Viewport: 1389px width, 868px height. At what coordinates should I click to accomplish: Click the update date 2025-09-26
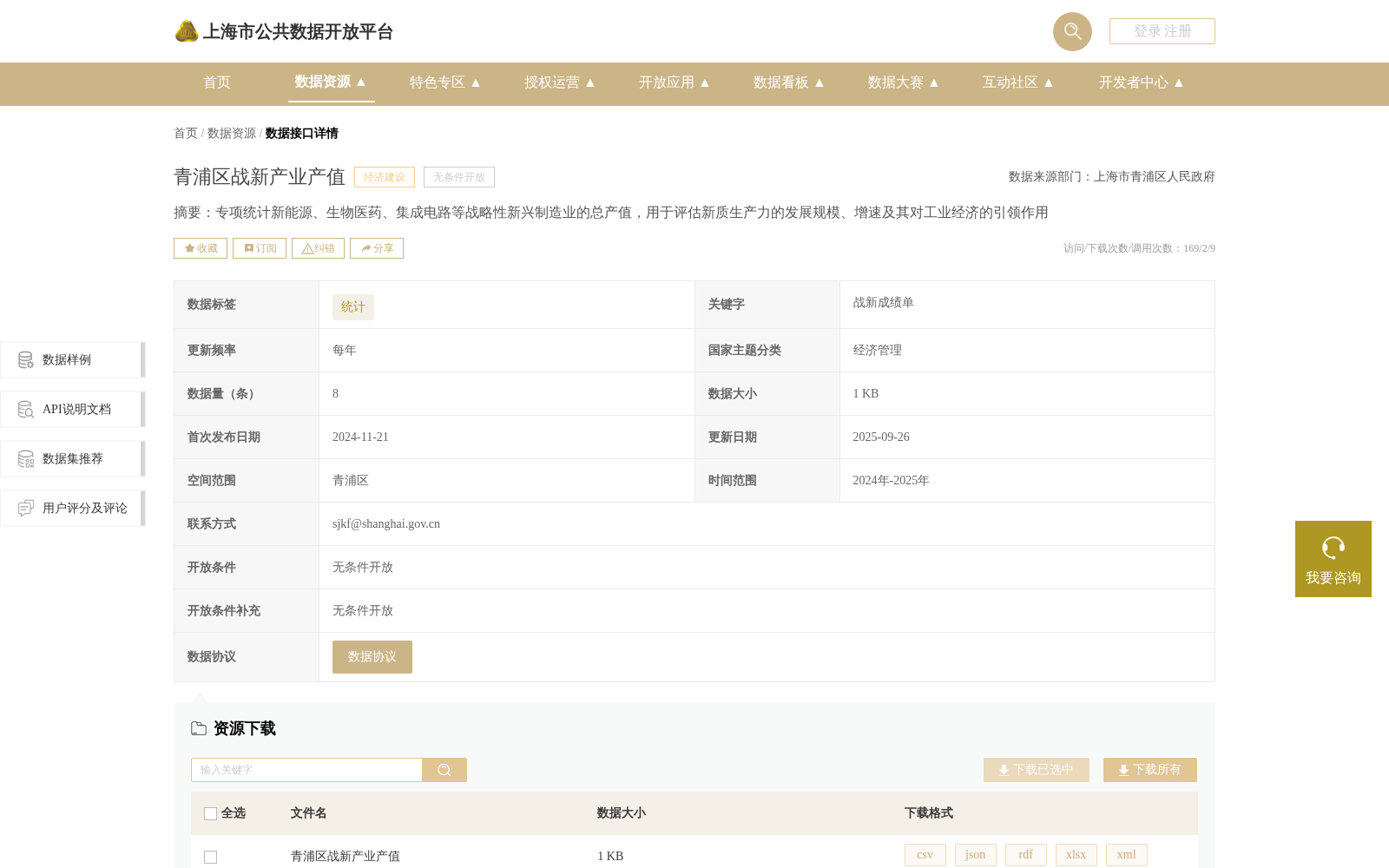tap(881, 437)
